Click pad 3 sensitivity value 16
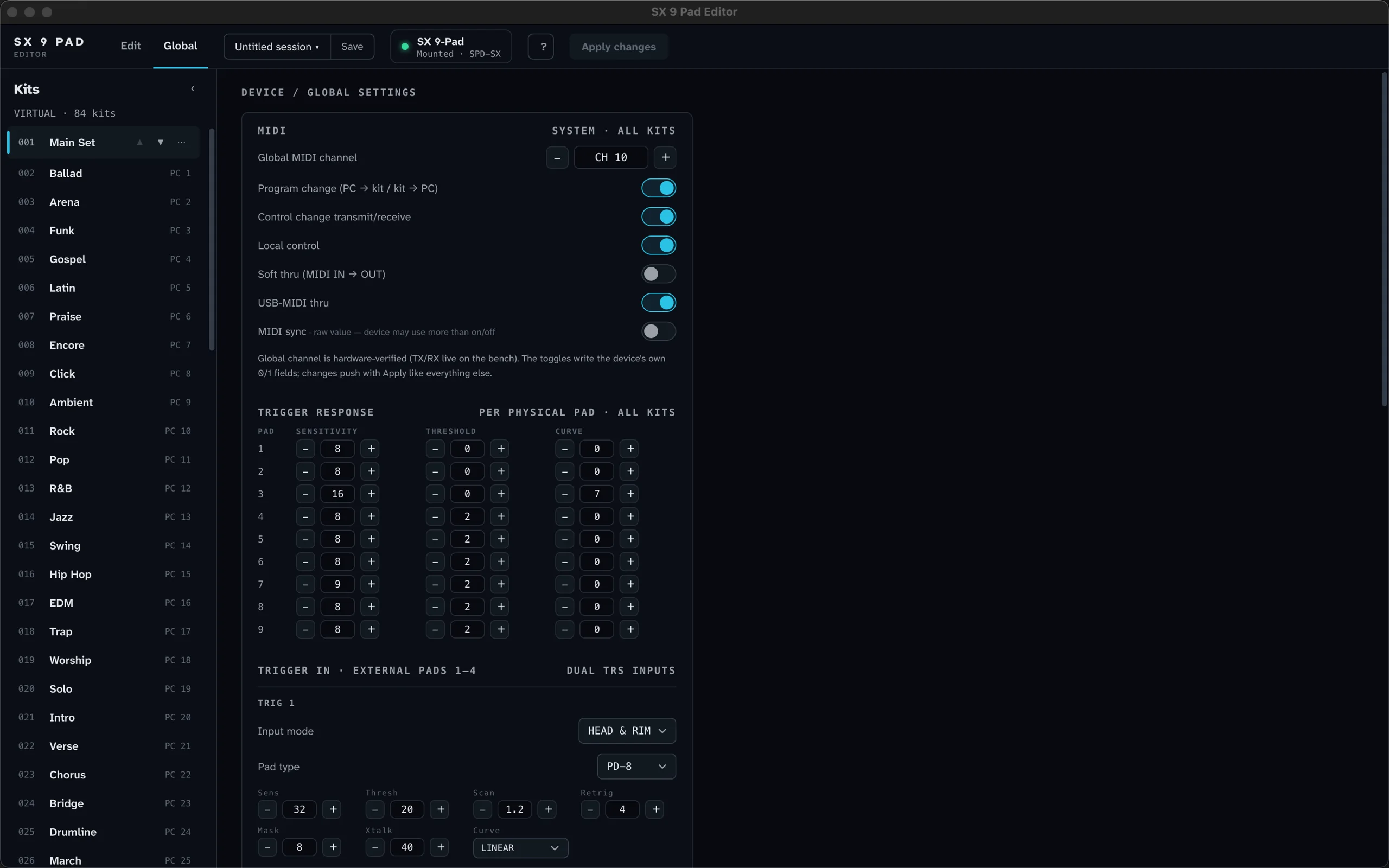The image size is (1389, 868). click(x=337, y=494)
